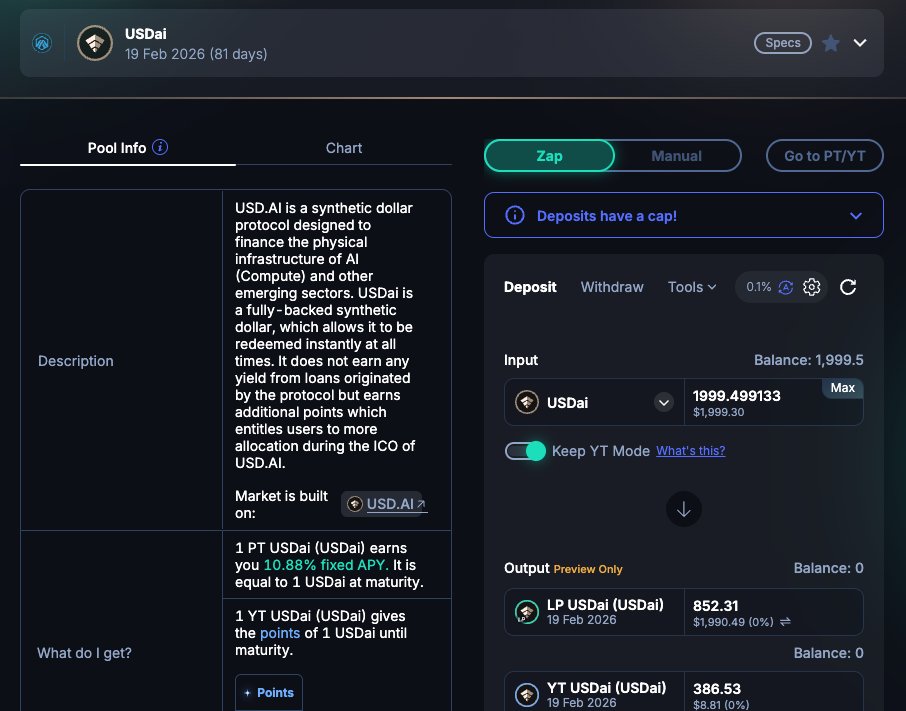
Task: Click the YT USDai token icon
Action: pos(526,695)
